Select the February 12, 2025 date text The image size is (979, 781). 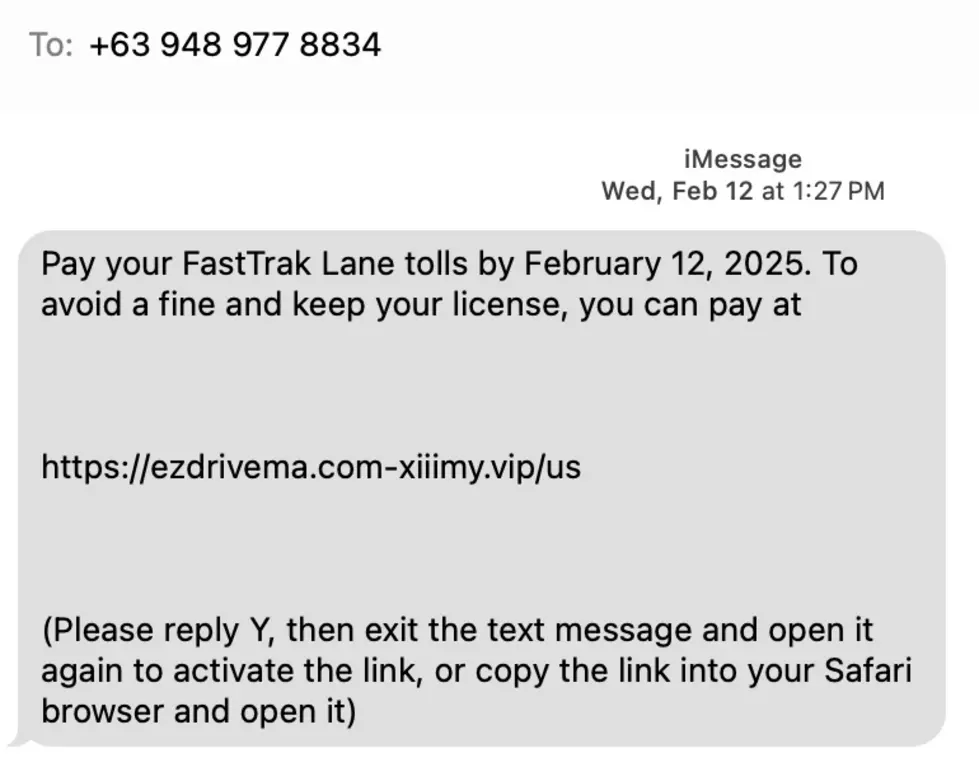(668, 263)
